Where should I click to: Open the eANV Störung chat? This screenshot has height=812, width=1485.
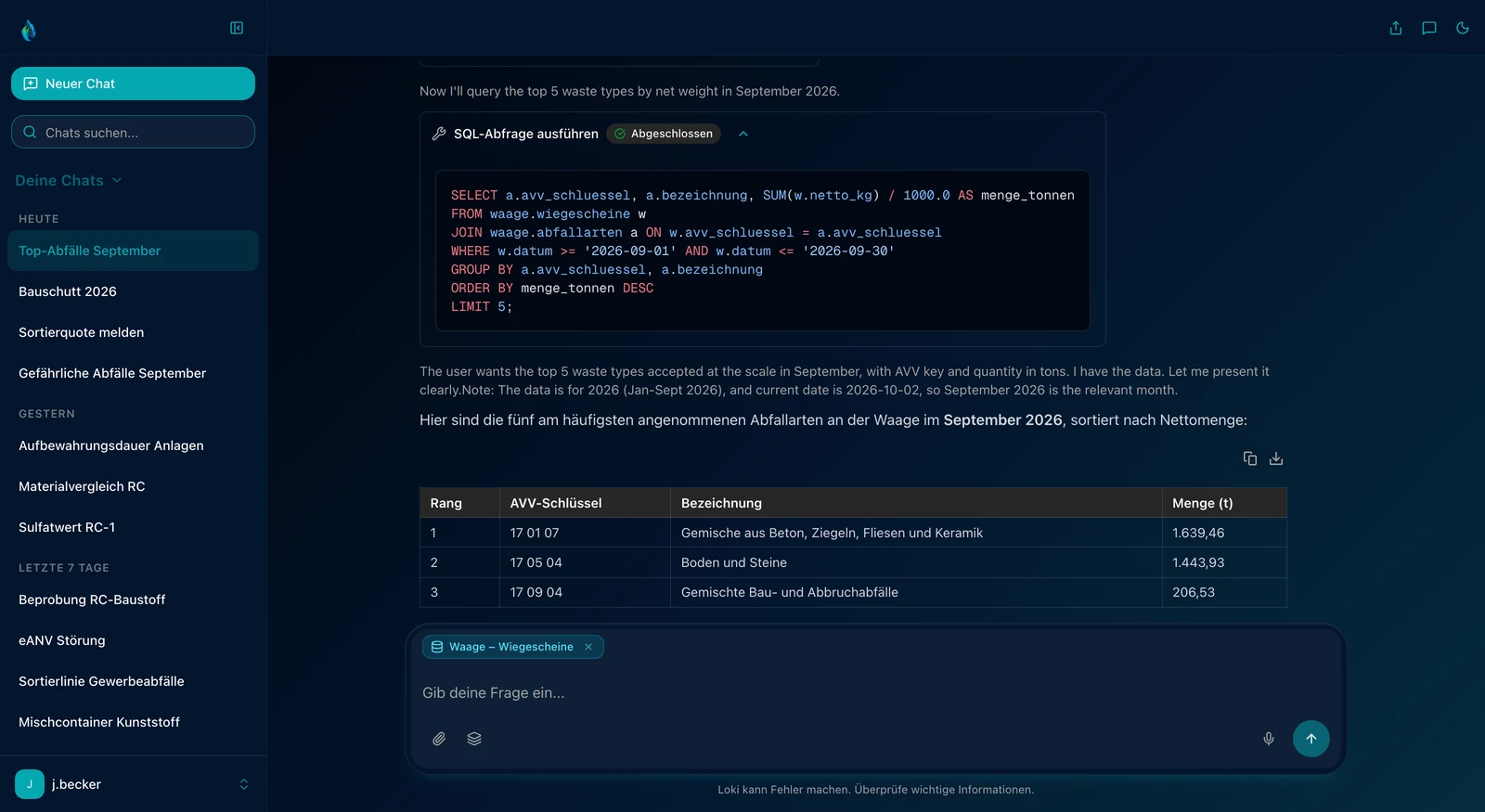pyautogui.click(x=133, y=640)
